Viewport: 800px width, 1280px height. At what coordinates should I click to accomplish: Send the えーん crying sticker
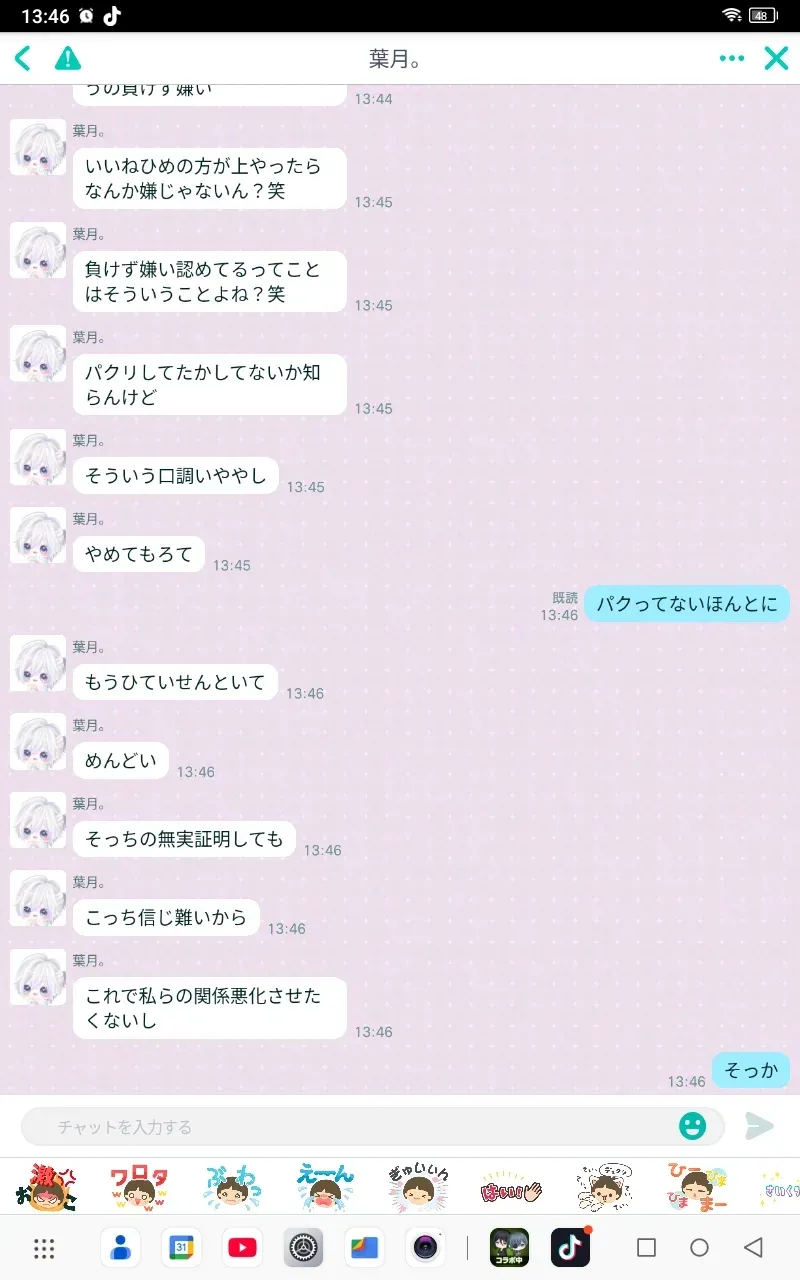coord(325,1187)
